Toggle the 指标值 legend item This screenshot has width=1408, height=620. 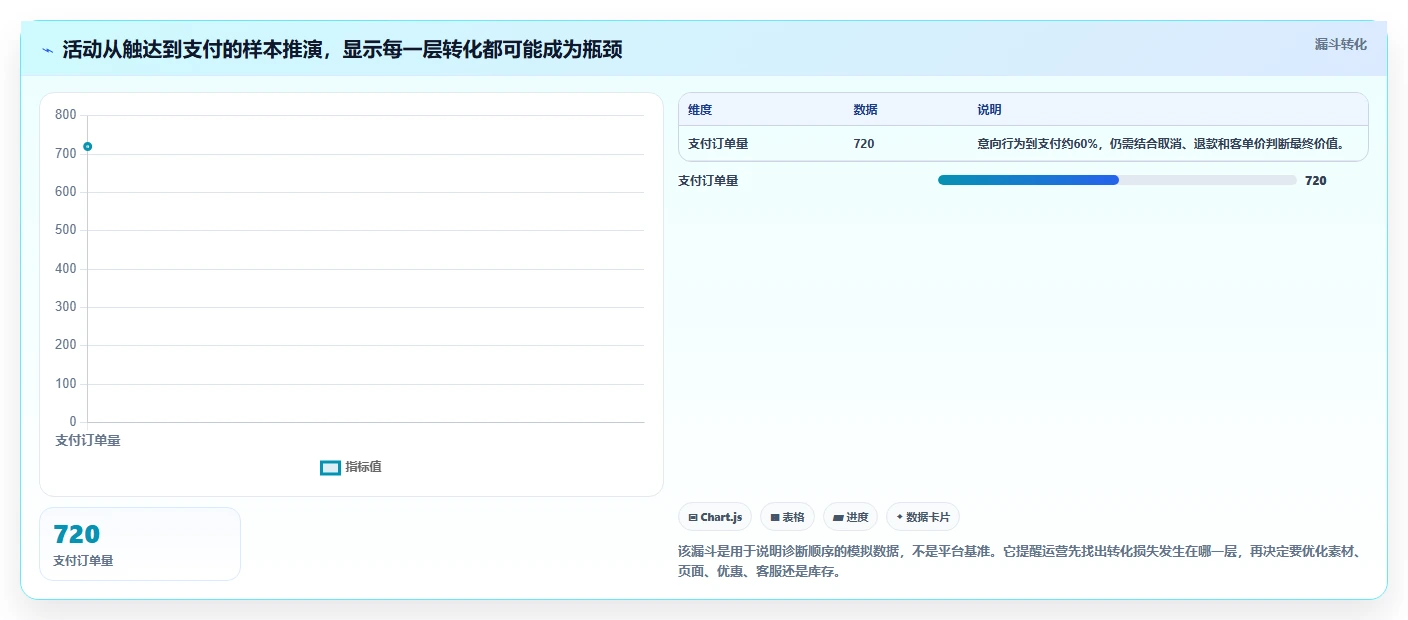(351, 467)
